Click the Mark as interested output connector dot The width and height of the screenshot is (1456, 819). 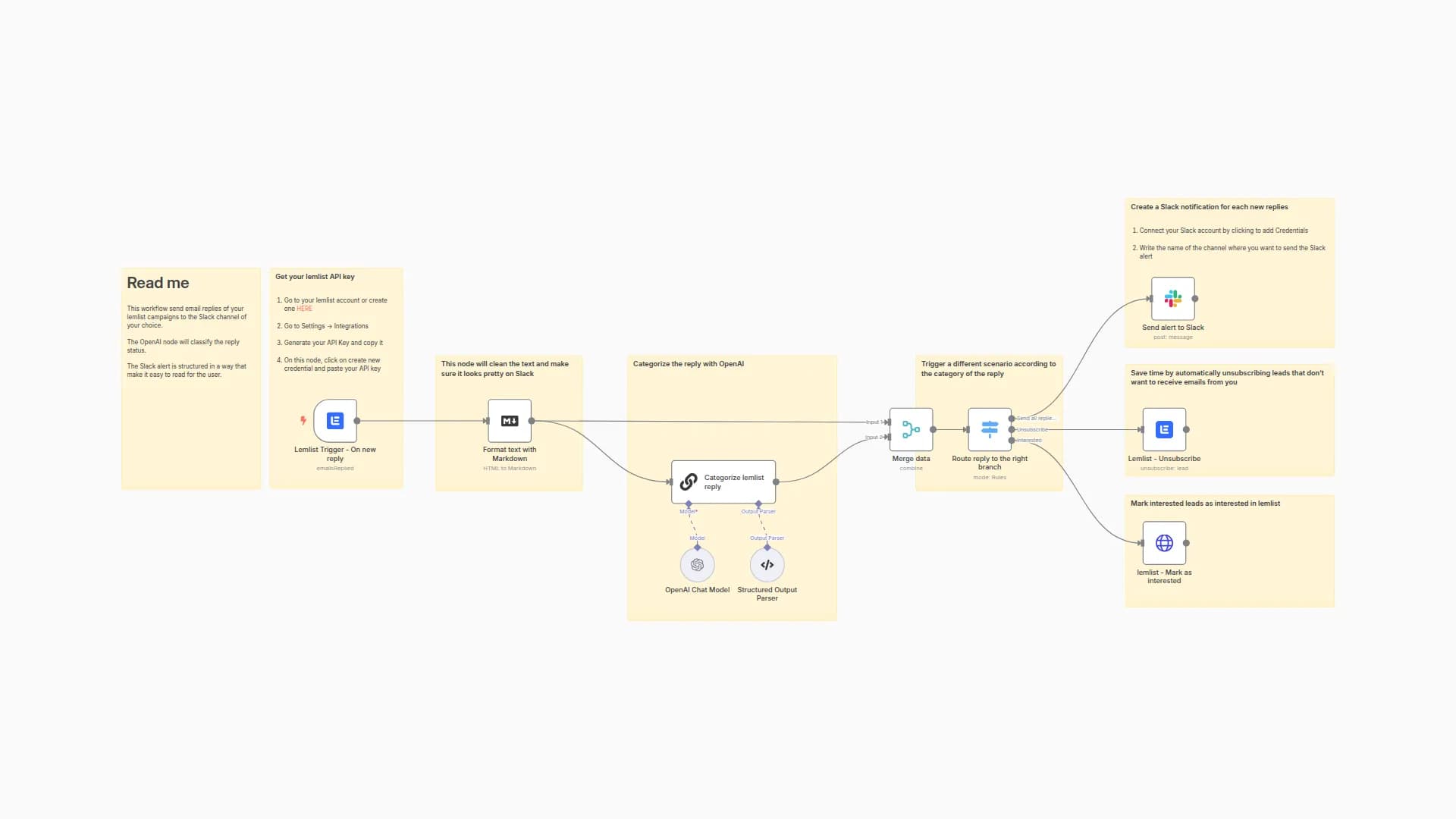(1186, 543)
